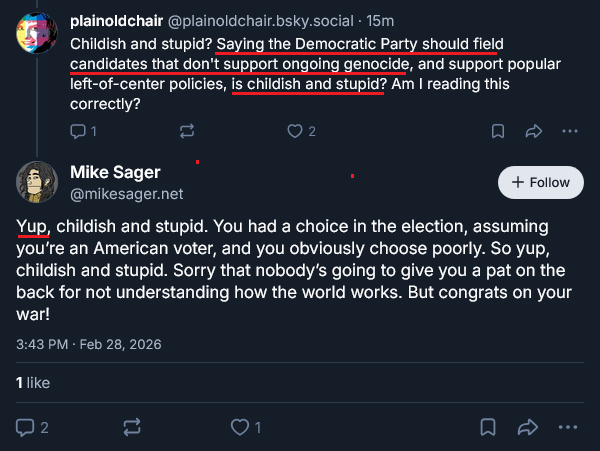Bookmark plainoldchair's post
The image size is (600, 451).
tap(498, 131)
